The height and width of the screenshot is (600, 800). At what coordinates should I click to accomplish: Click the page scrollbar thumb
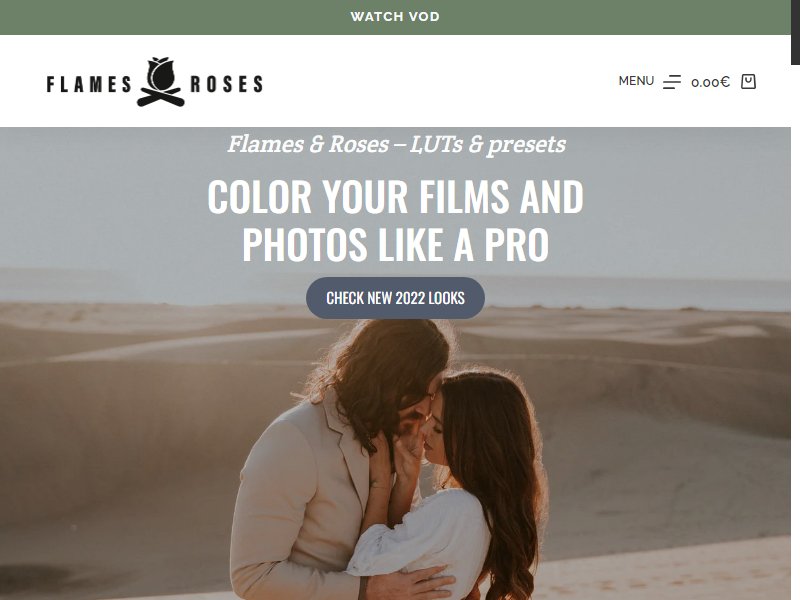[795, 32]
